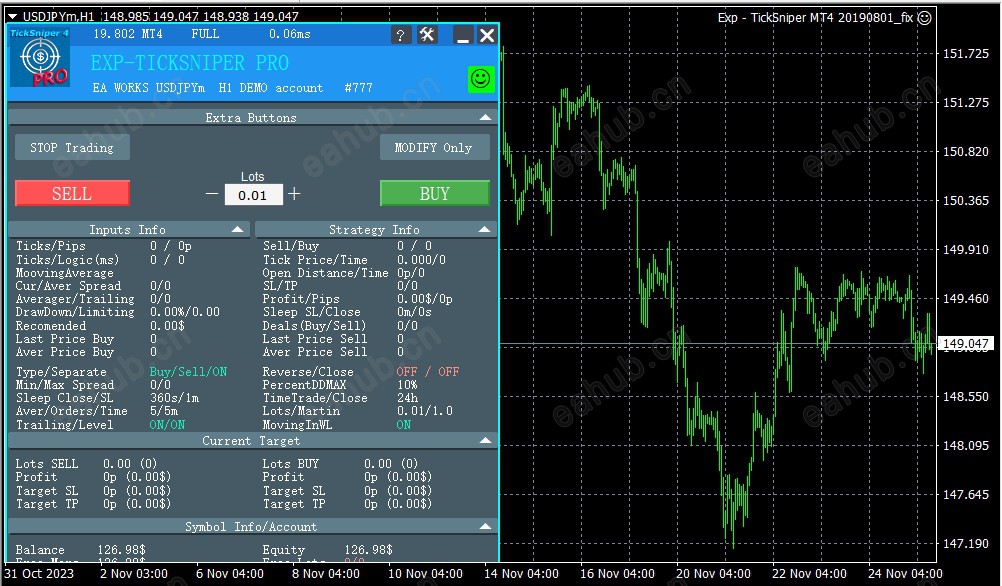Viewport: 1002px width, 586px height.
Task: Click the 0.06ms speed indicator
Action: (289, 34)
